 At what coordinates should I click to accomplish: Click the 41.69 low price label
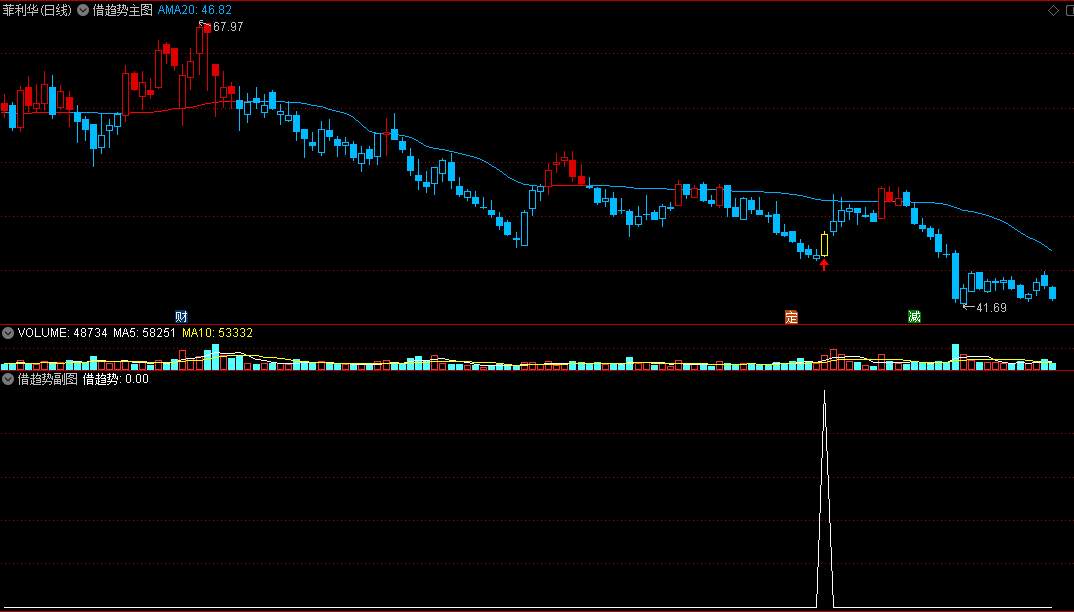(991, 308)
